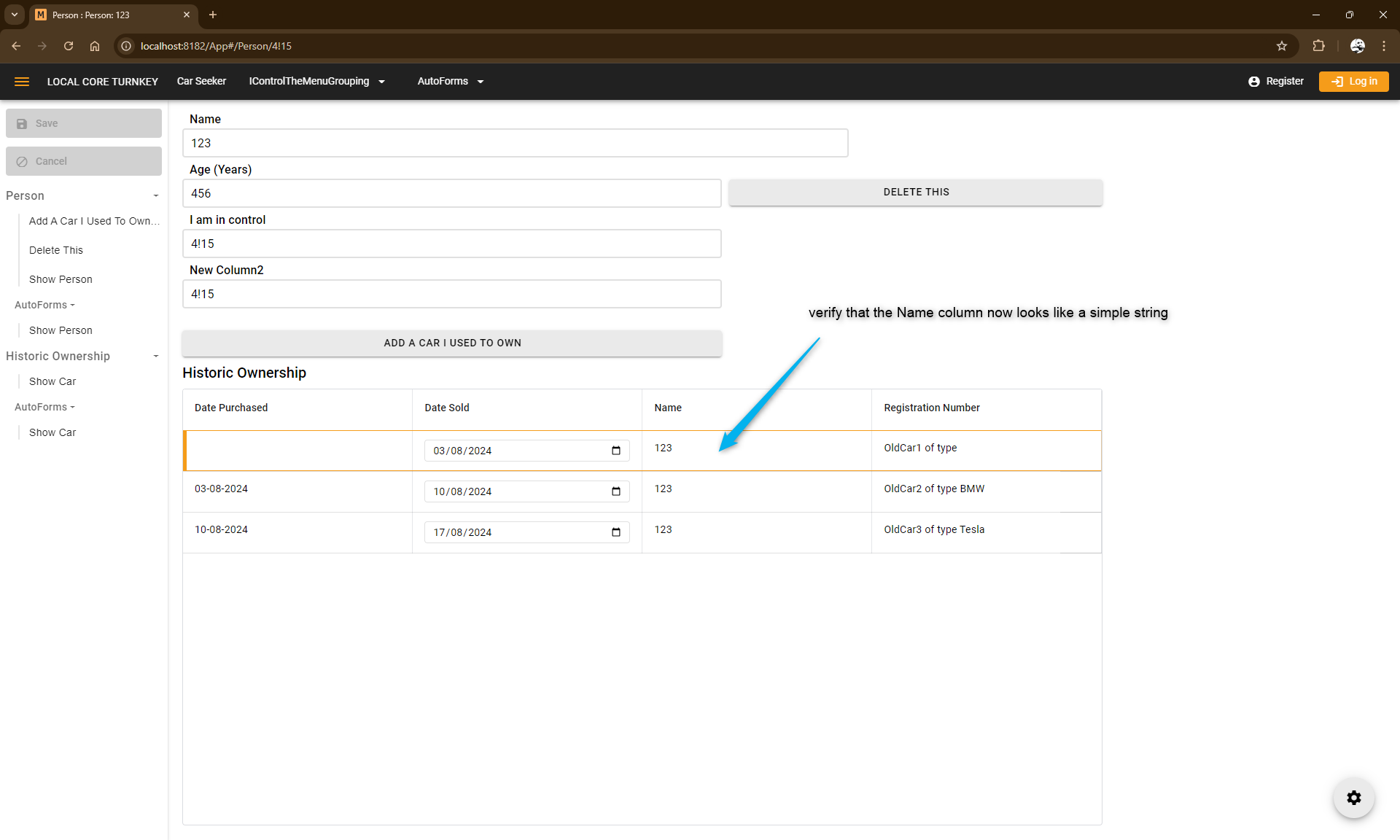The width and height of the screenshot is (1400, 840).
Task: Expand the IControlTheMenuGrouping dropdown
Action: [316, 82]
